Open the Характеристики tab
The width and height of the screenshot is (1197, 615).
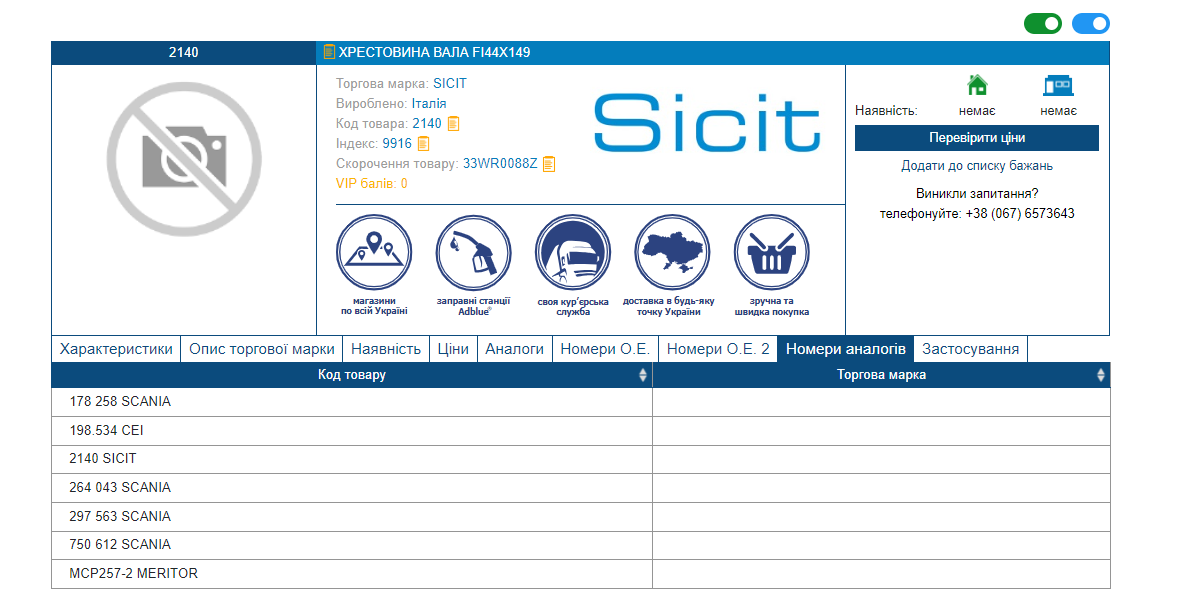116,349
